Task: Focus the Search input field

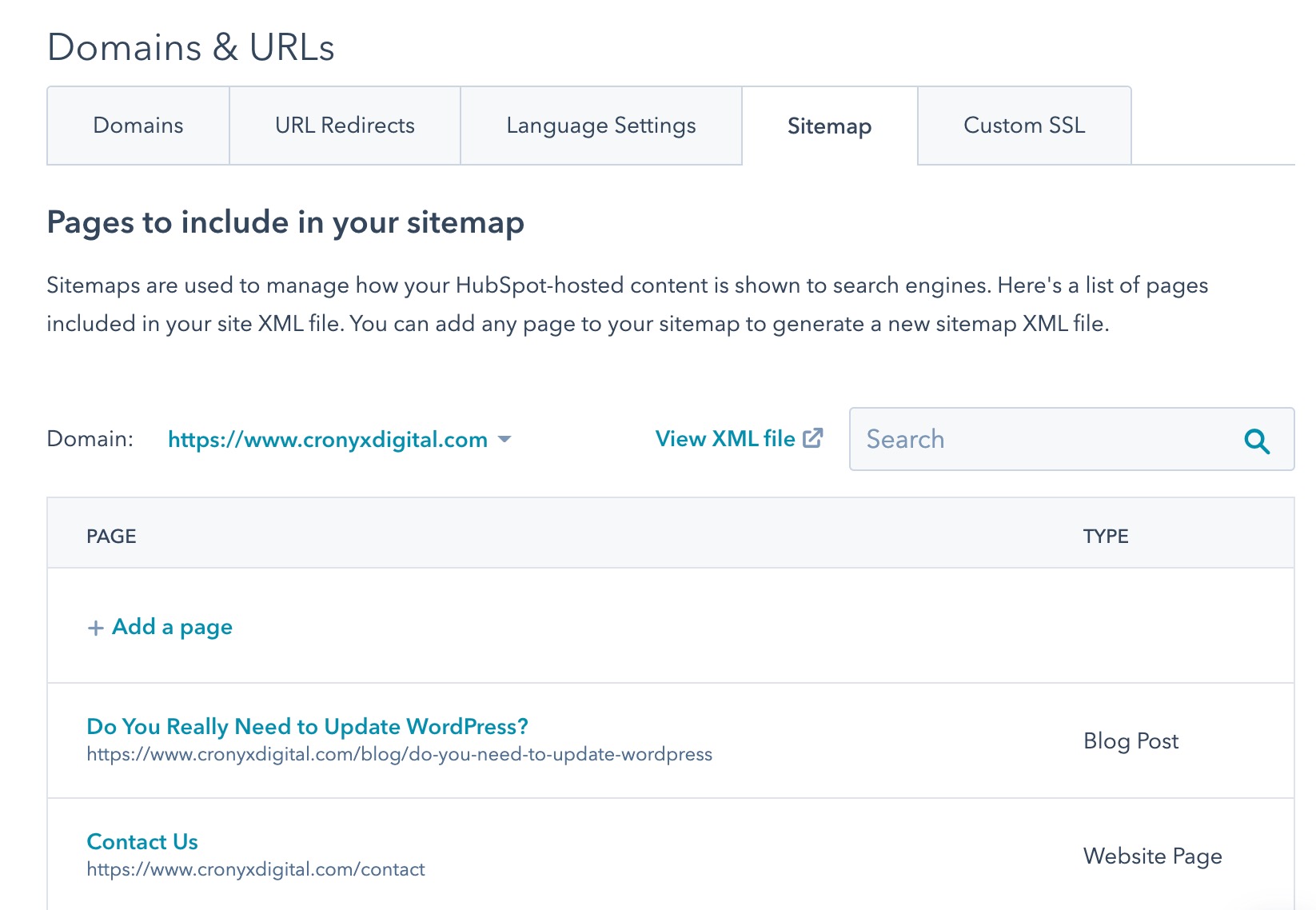Action: pos(1047,439)
